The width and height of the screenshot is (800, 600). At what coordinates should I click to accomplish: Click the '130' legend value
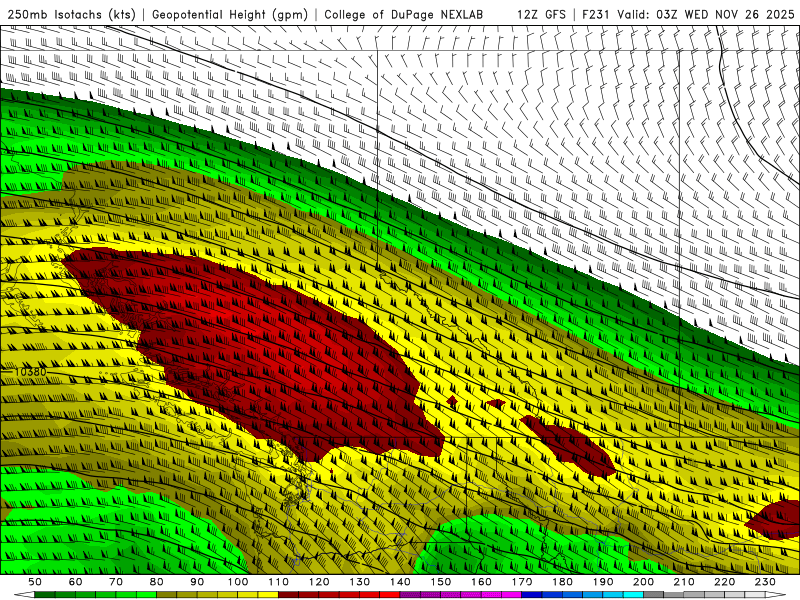360,582
